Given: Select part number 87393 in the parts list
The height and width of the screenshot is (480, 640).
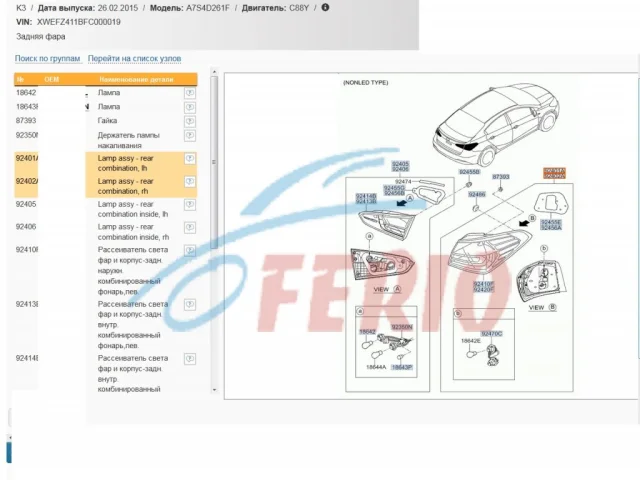Looking at the screenshot, I should point(27,120).
